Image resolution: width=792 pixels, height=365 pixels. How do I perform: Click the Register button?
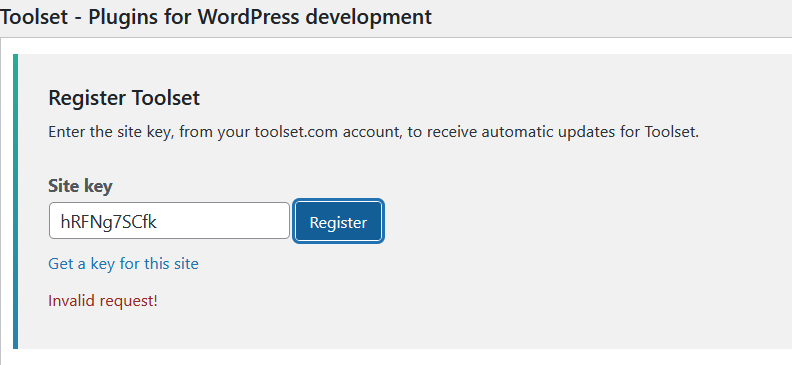point(338,221)
